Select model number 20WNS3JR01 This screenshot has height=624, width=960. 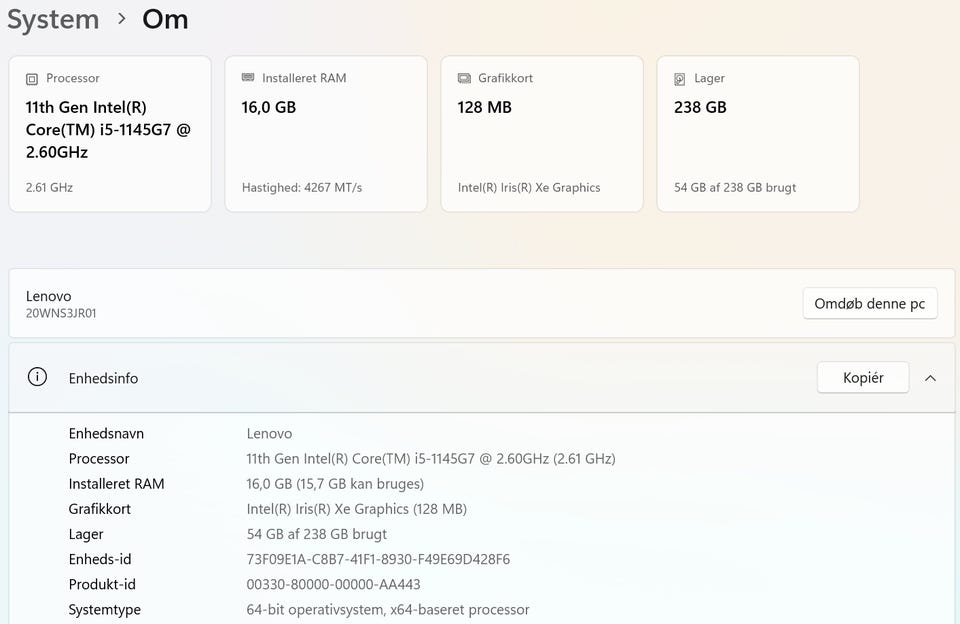coord(61,313)
